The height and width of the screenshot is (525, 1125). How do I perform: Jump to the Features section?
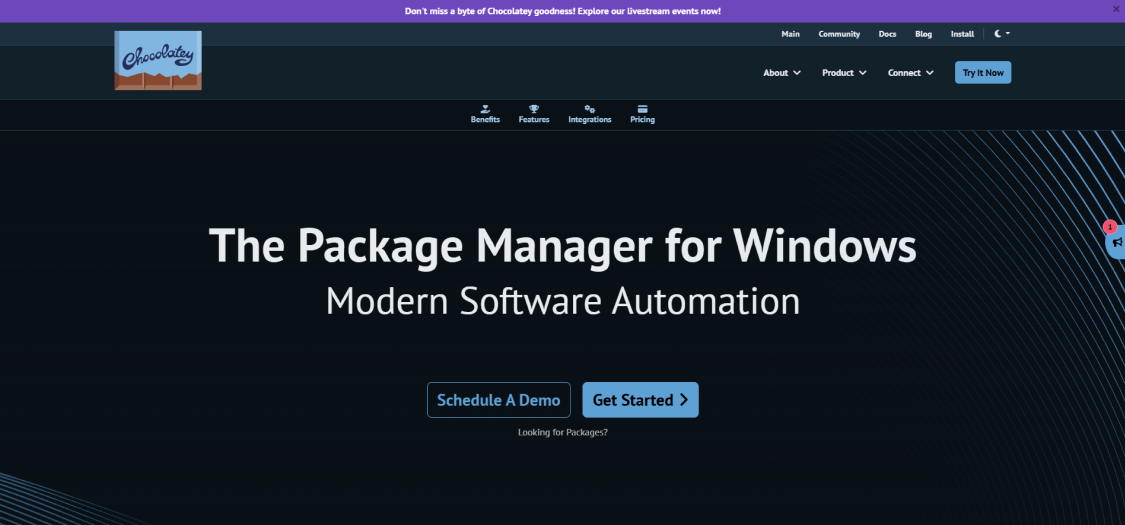click(x=534, y=114)
